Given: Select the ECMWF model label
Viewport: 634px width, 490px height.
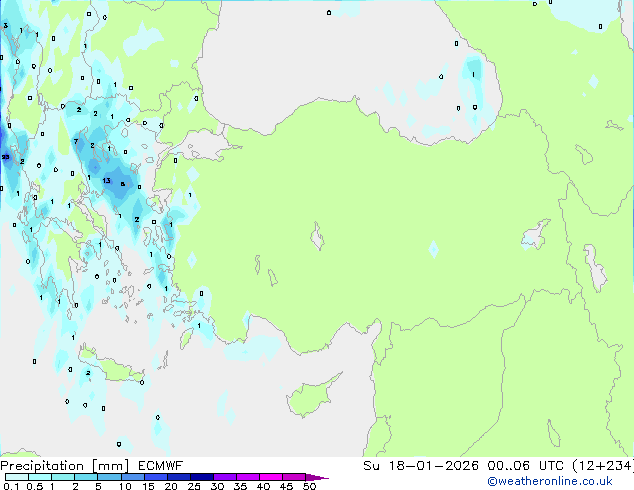Looking at the screenshot, I should (x=161, y=466).
